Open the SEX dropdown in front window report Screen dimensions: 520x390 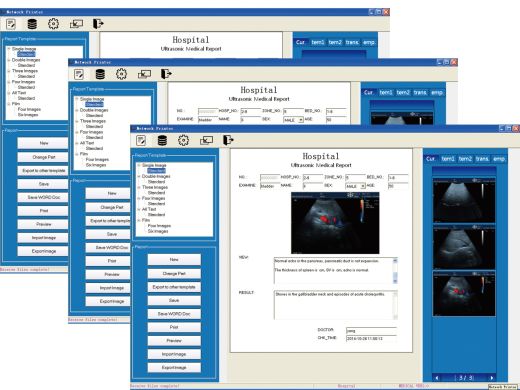(363, 186)
